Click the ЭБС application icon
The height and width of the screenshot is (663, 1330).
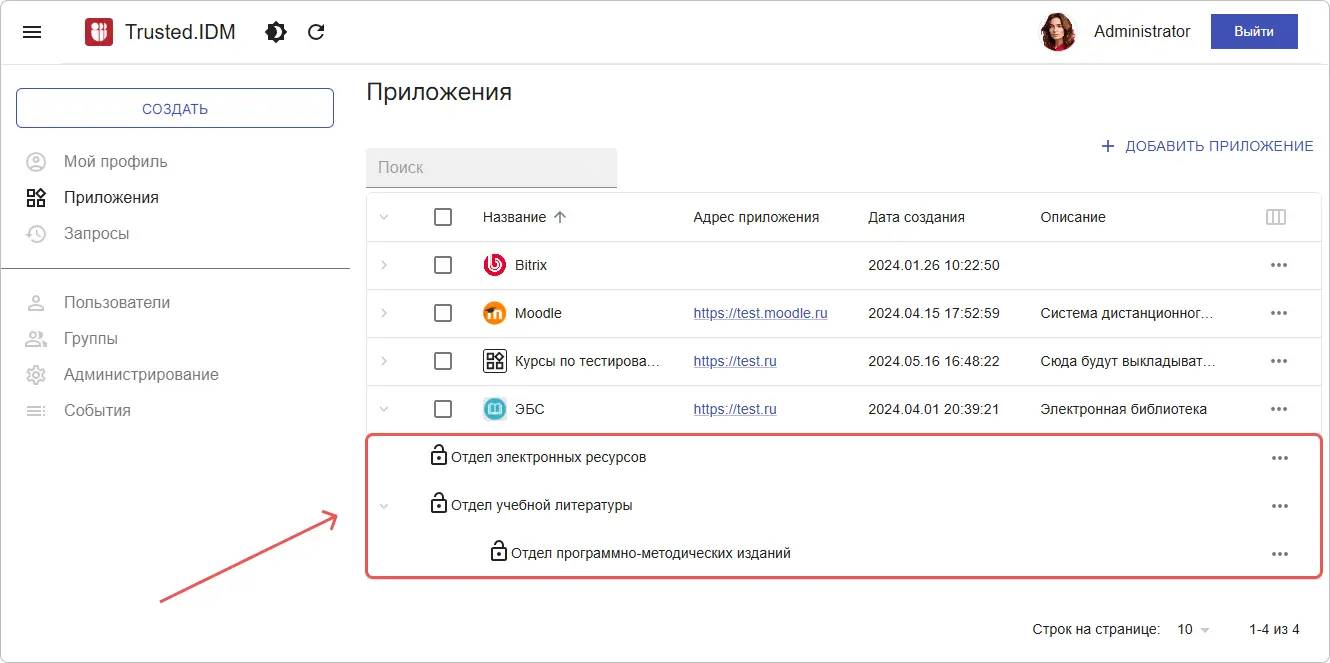coord(493,408)
